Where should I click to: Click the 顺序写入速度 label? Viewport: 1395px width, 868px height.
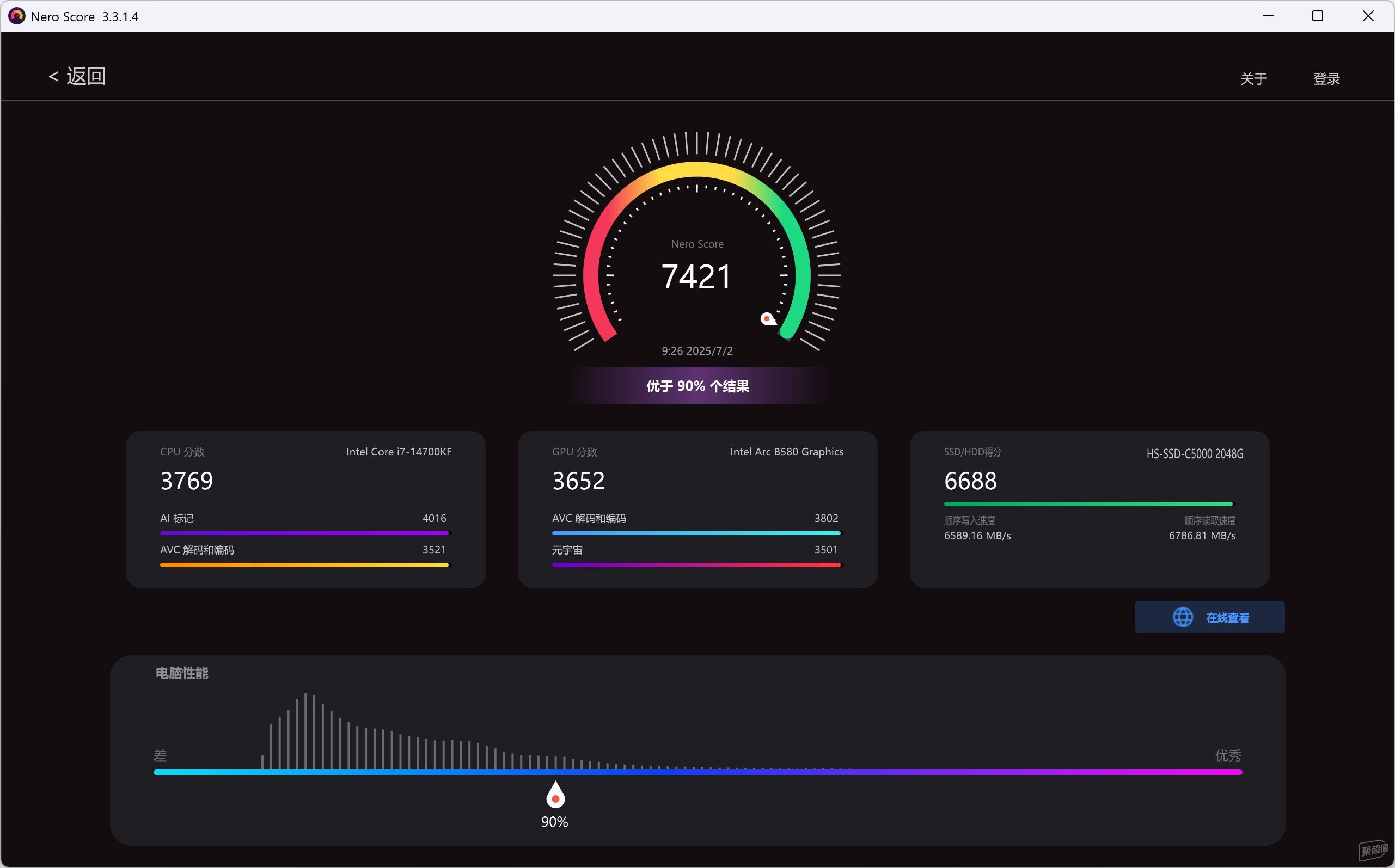[969, 521]
